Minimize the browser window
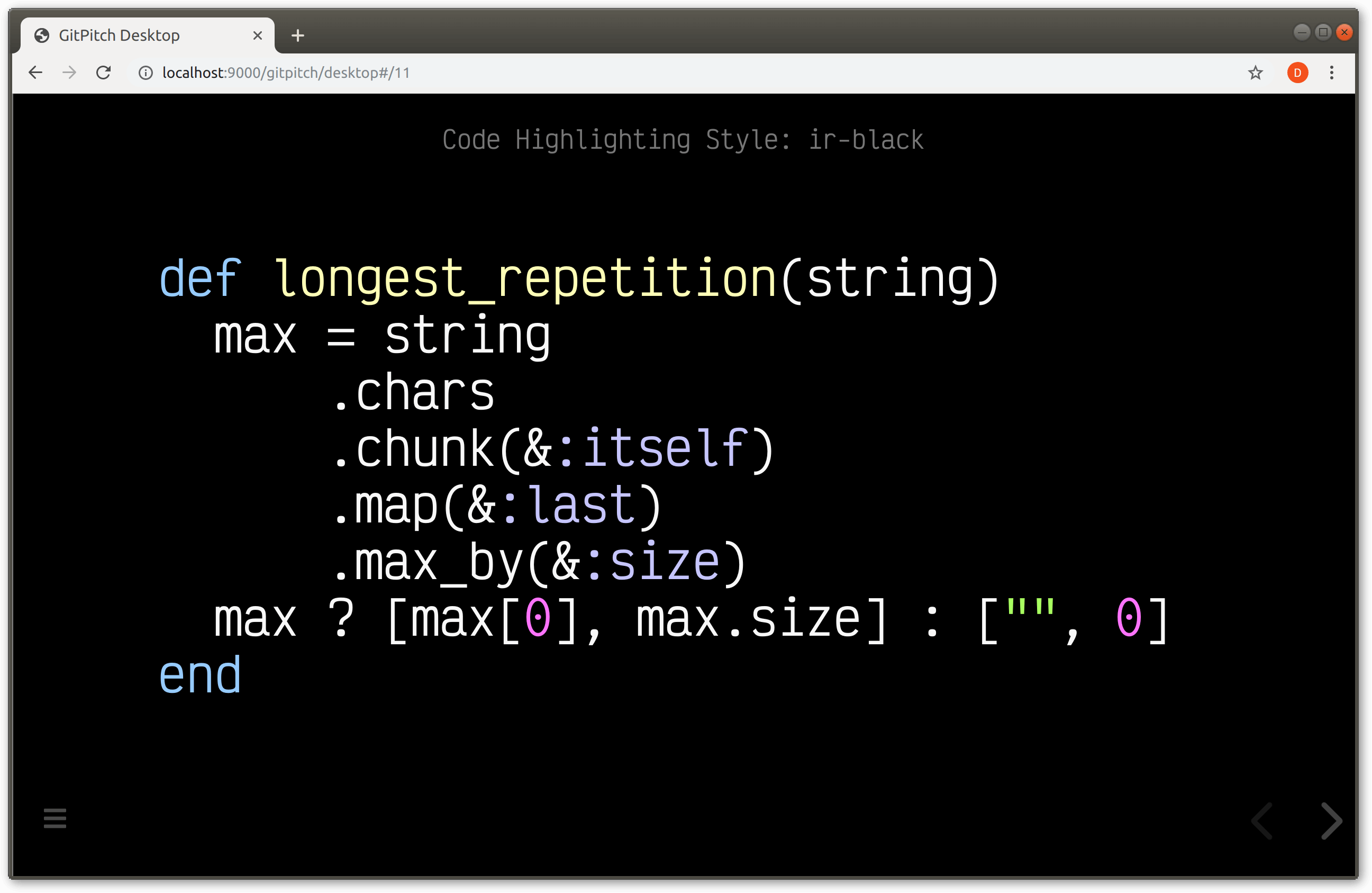1372x893 pixels. coord(1302,32)
